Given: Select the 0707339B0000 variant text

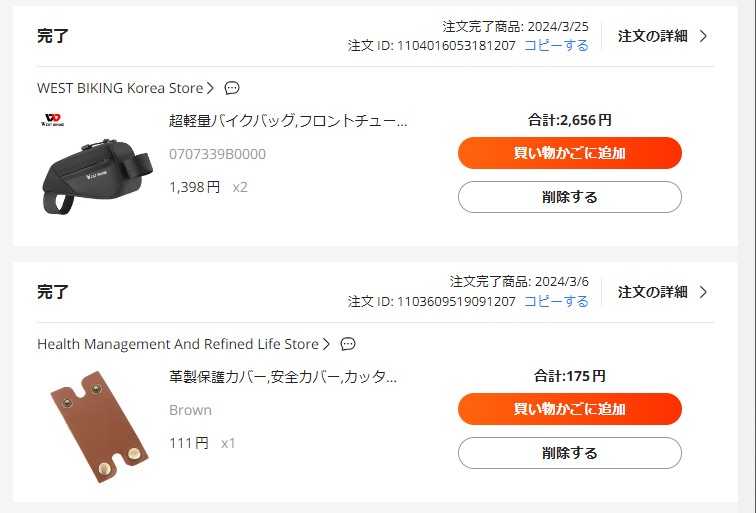Looking at the screenshot, I should click(217, 154).
